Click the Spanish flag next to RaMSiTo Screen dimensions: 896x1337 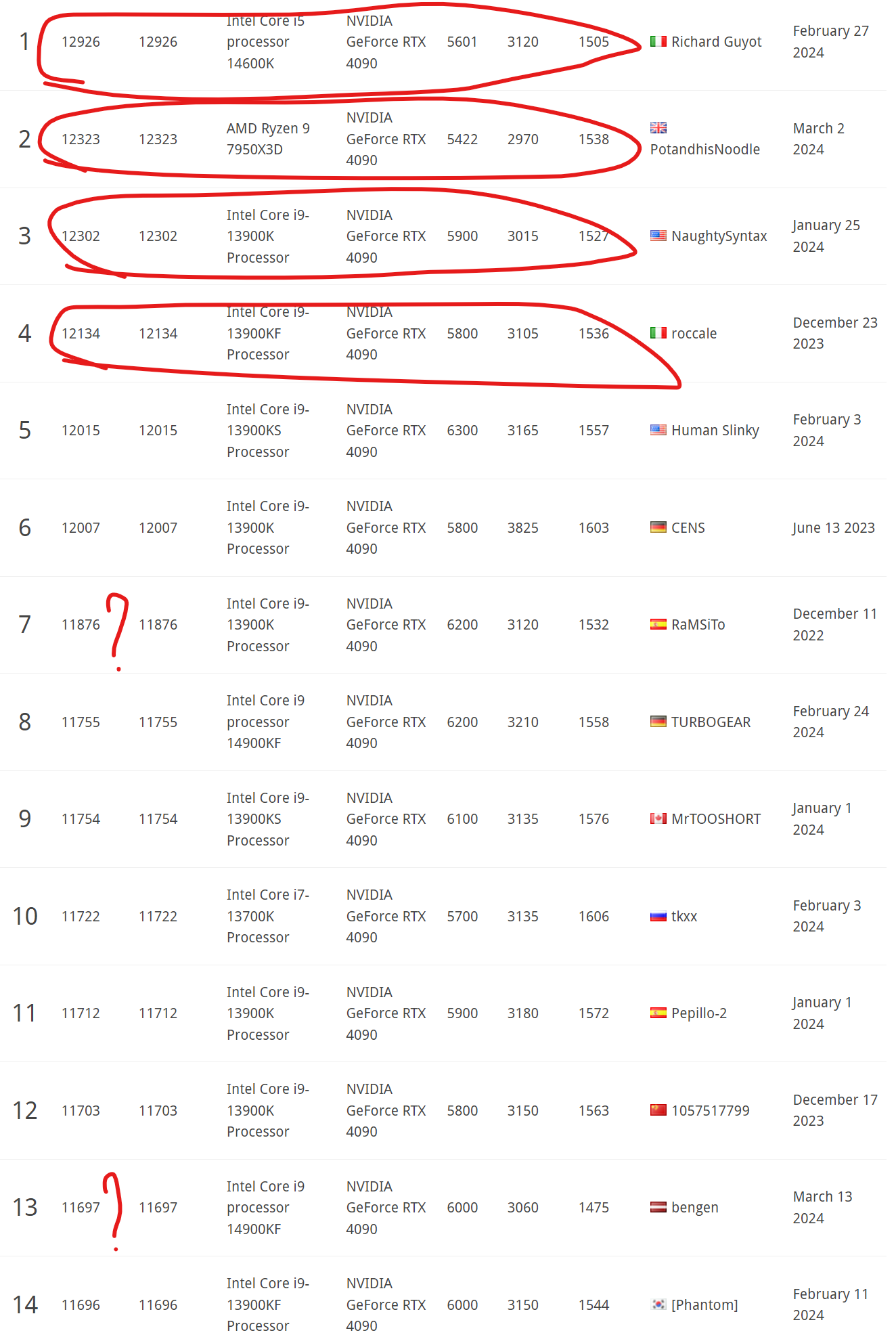pos(658,624)
